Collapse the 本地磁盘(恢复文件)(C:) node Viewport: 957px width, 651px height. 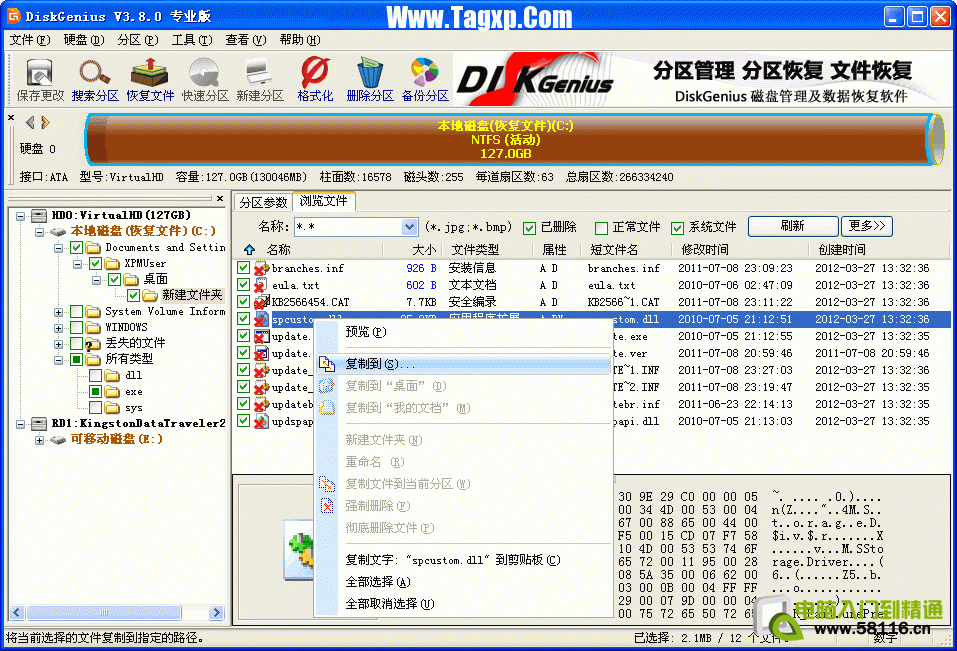click(40, 232)
